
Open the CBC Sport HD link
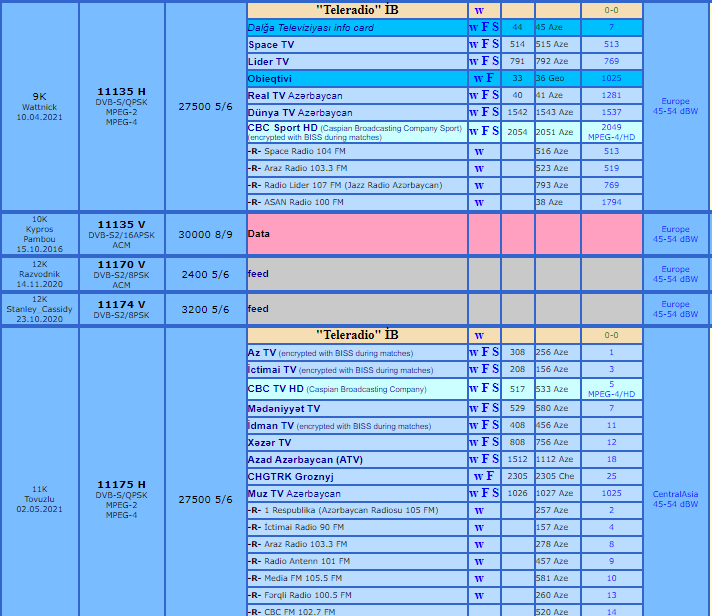pyautogui.click(x=282, y=128)
